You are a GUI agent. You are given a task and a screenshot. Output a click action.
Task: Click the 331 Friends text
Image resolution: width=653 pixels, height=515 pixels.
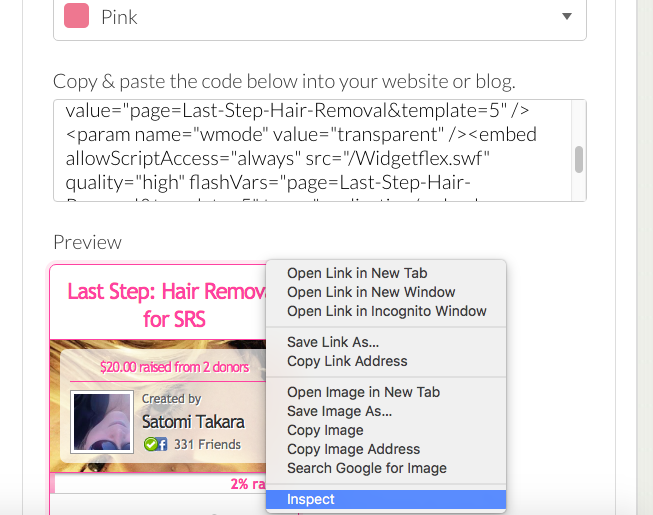coord(207,444)
